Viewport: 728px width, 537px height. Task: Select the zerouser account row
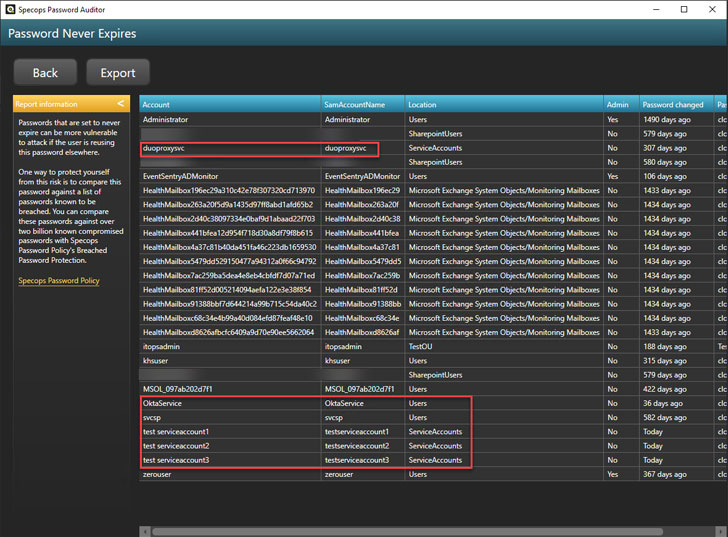pos(161,474)
